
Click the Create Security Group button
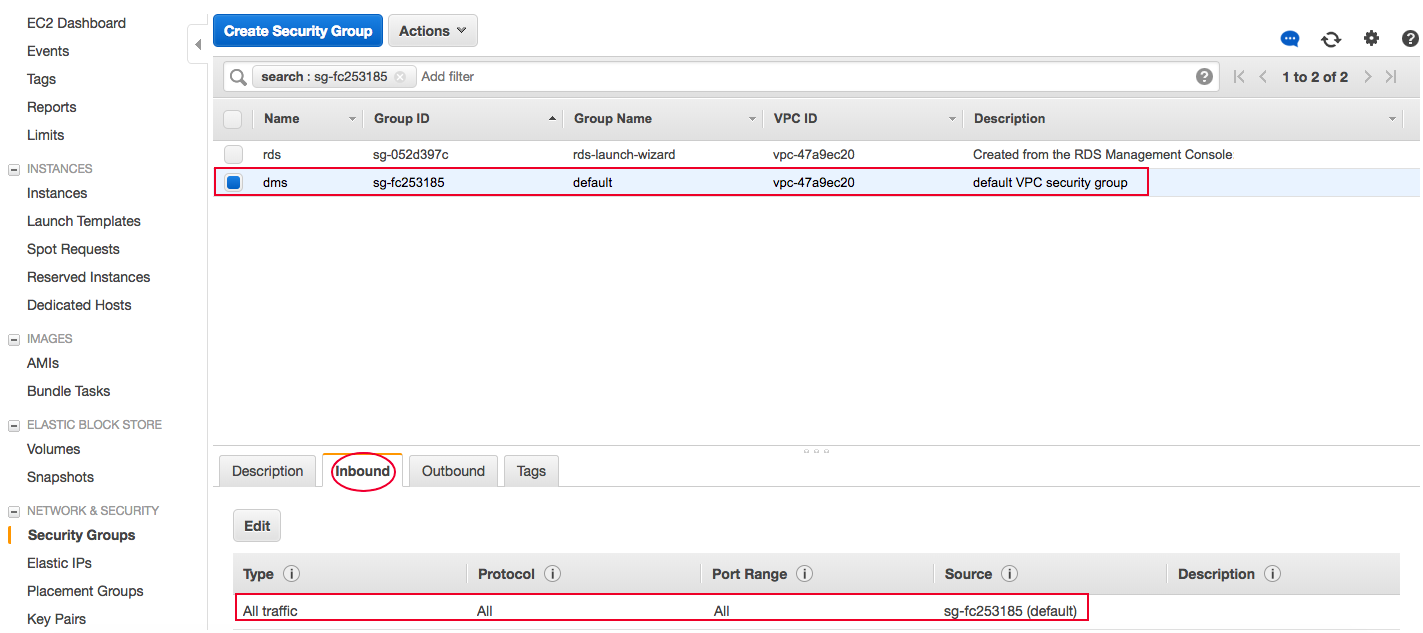(x=297, y=30)
